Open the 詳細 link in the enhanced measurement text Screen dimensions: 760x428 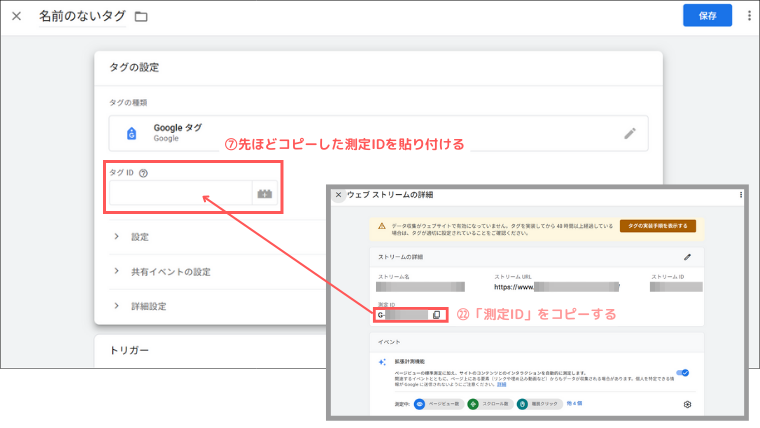pos(501,384)
